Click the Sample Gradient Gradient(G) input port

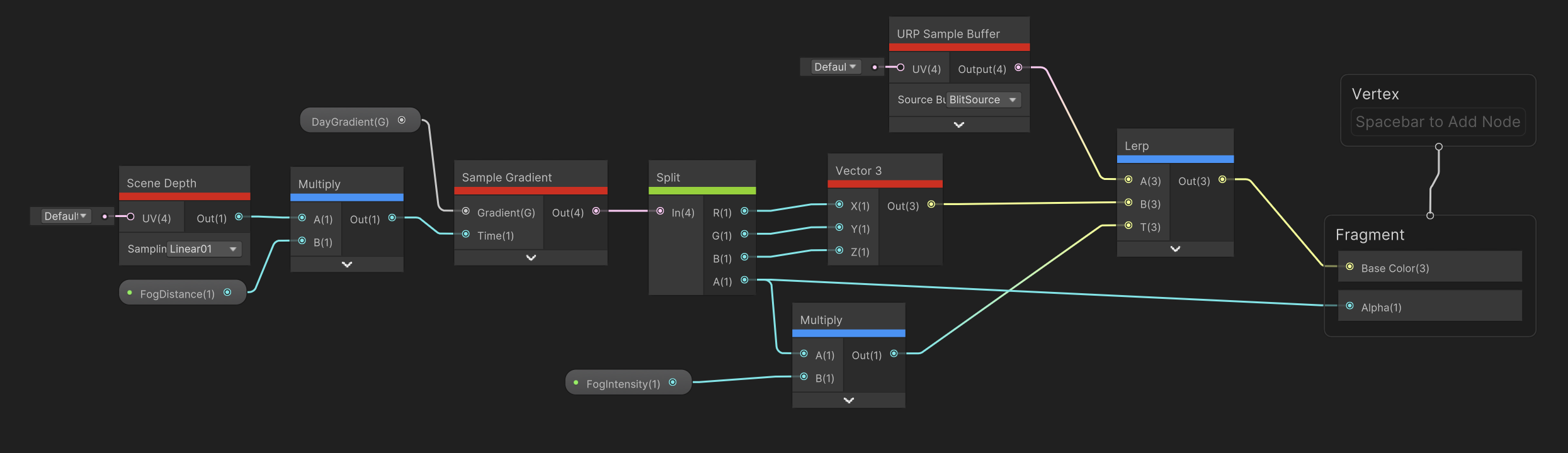click(x=466, y=211)
